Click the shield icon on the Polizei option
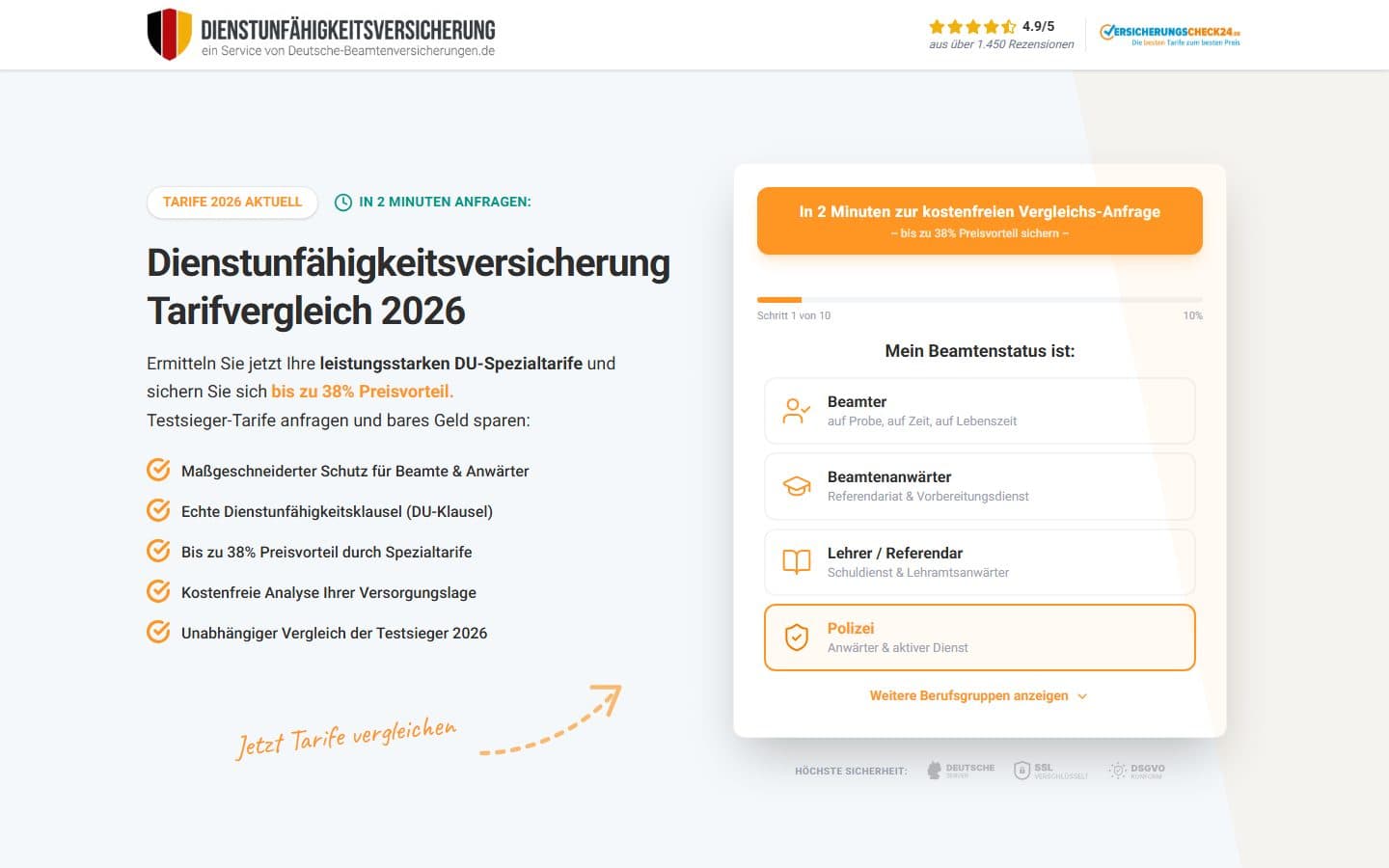This screenshot has width=1389, height=868. tap(797, 637)
